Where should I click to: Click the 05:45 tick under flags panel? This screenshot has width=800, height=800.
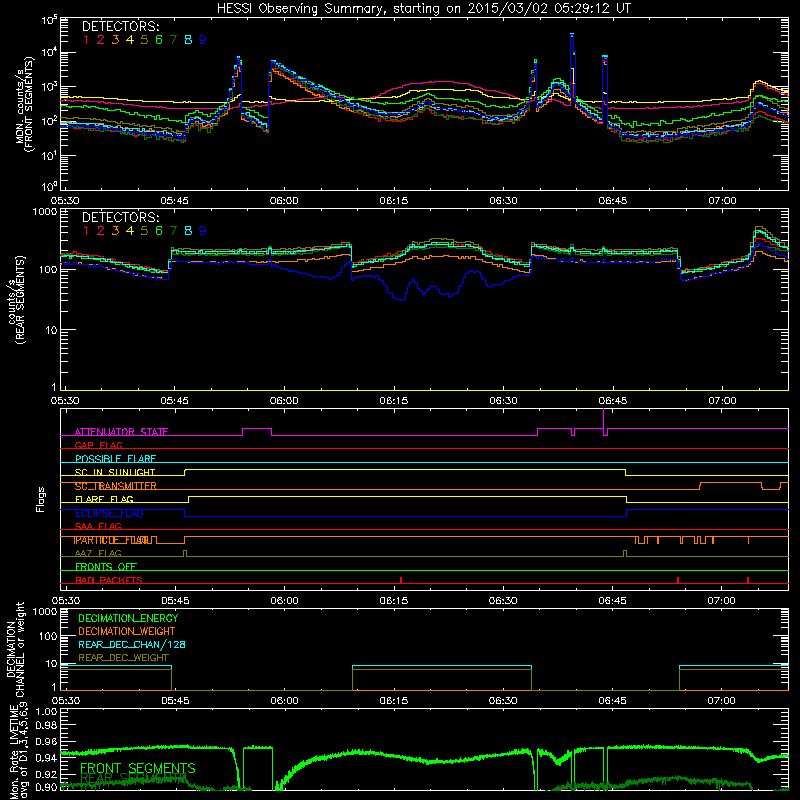pos(175,601)
